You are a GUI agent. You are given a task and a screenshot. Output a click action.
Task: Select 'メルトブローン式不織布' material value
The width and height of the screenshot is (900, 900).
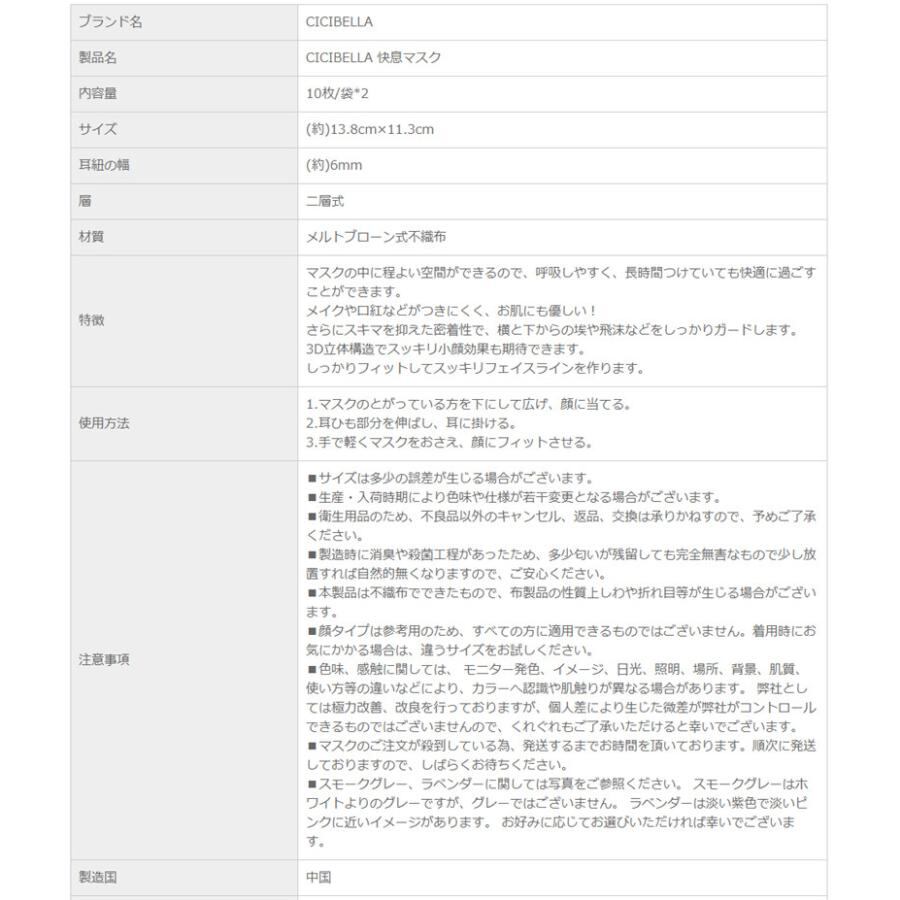tap(375, 237)
